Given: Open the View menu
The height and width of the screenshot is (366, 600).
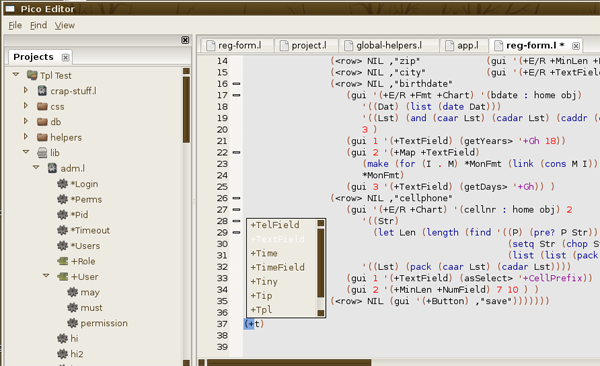Looking at the screenshot, I should [x=65, y=25].
